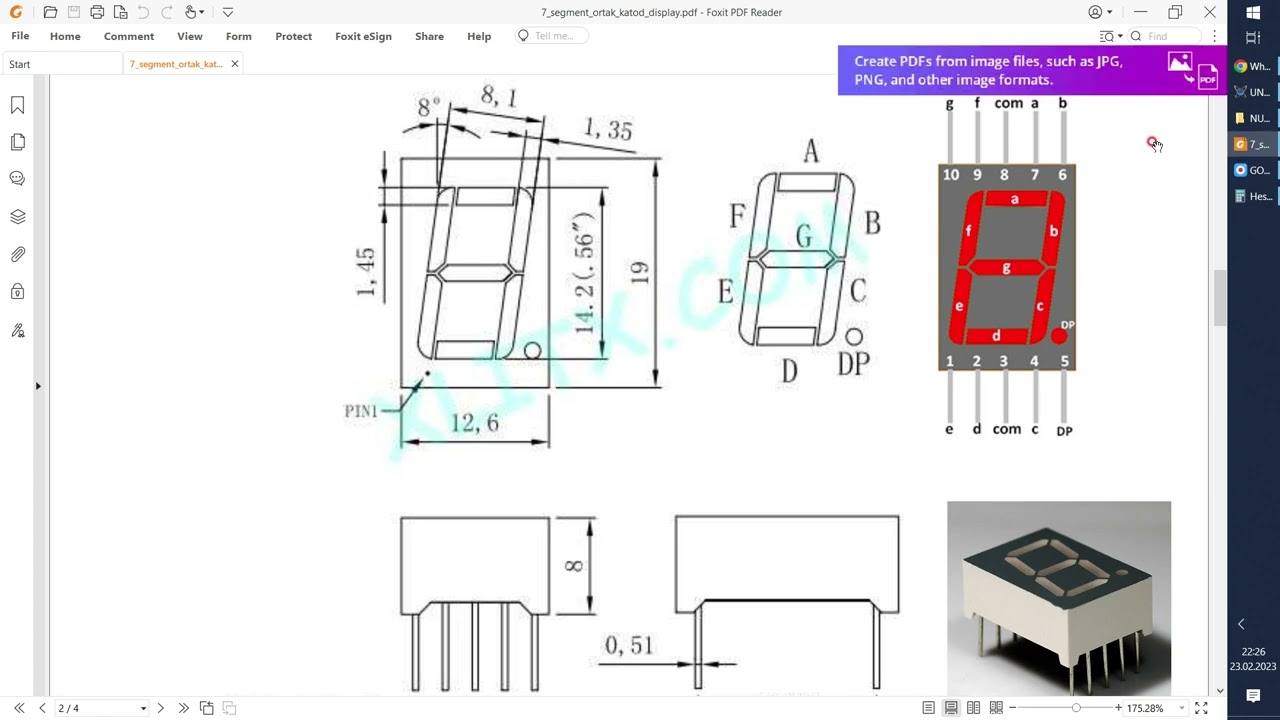The height and width of the screenshot is (720, 1280).
Task: Open the Windows Start button
Action: point(1254,13)
